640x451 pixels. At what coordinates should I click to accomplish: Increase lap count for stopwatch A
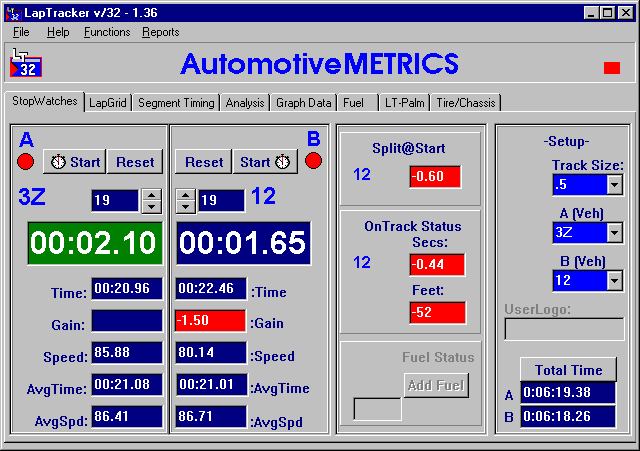tap(151, 195)
